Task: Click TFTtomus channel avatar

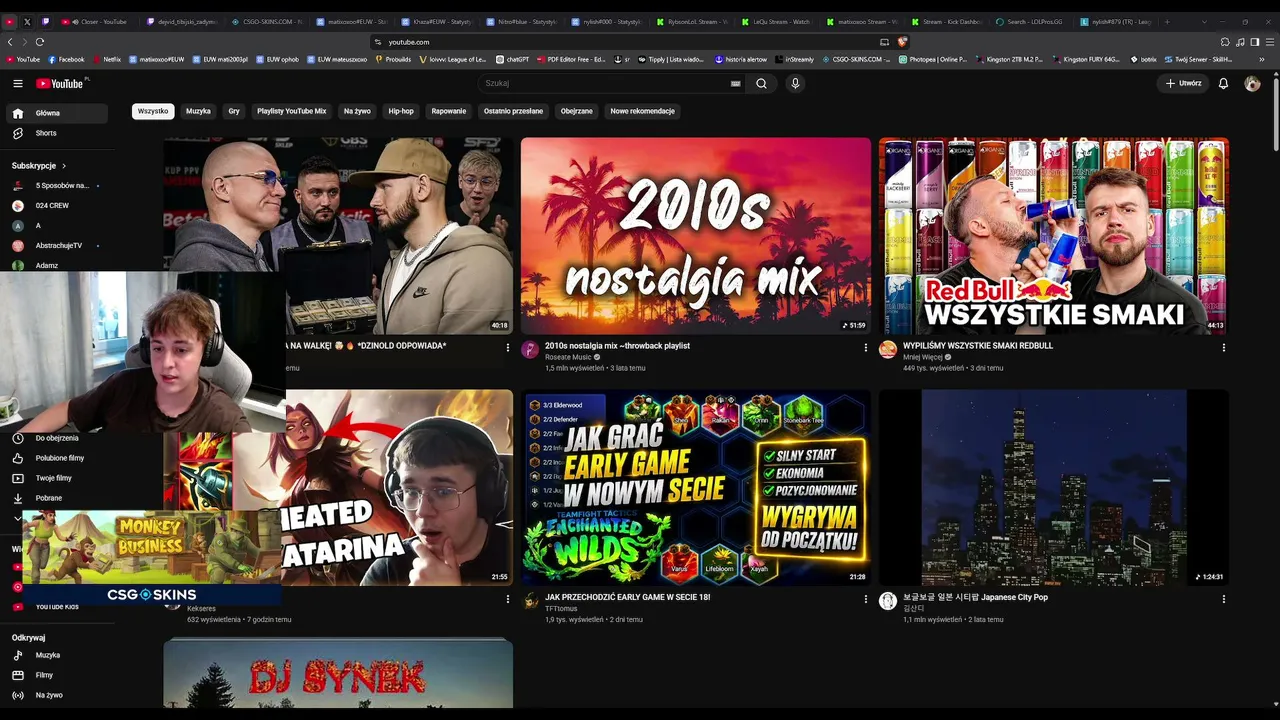Action: [530, 601]
